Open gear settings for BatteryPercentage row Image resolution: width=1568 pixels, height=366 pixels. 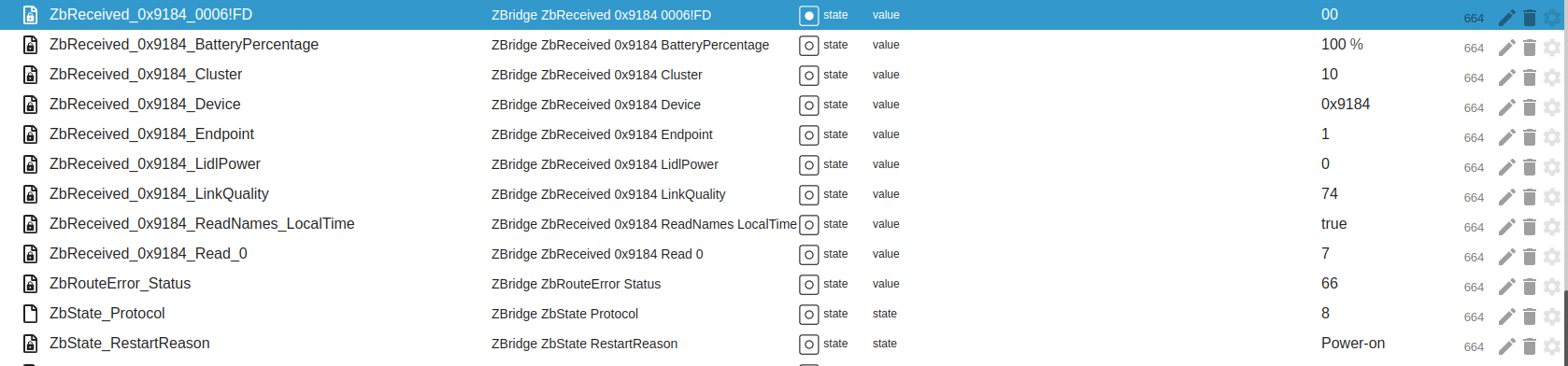(1552, 48)
